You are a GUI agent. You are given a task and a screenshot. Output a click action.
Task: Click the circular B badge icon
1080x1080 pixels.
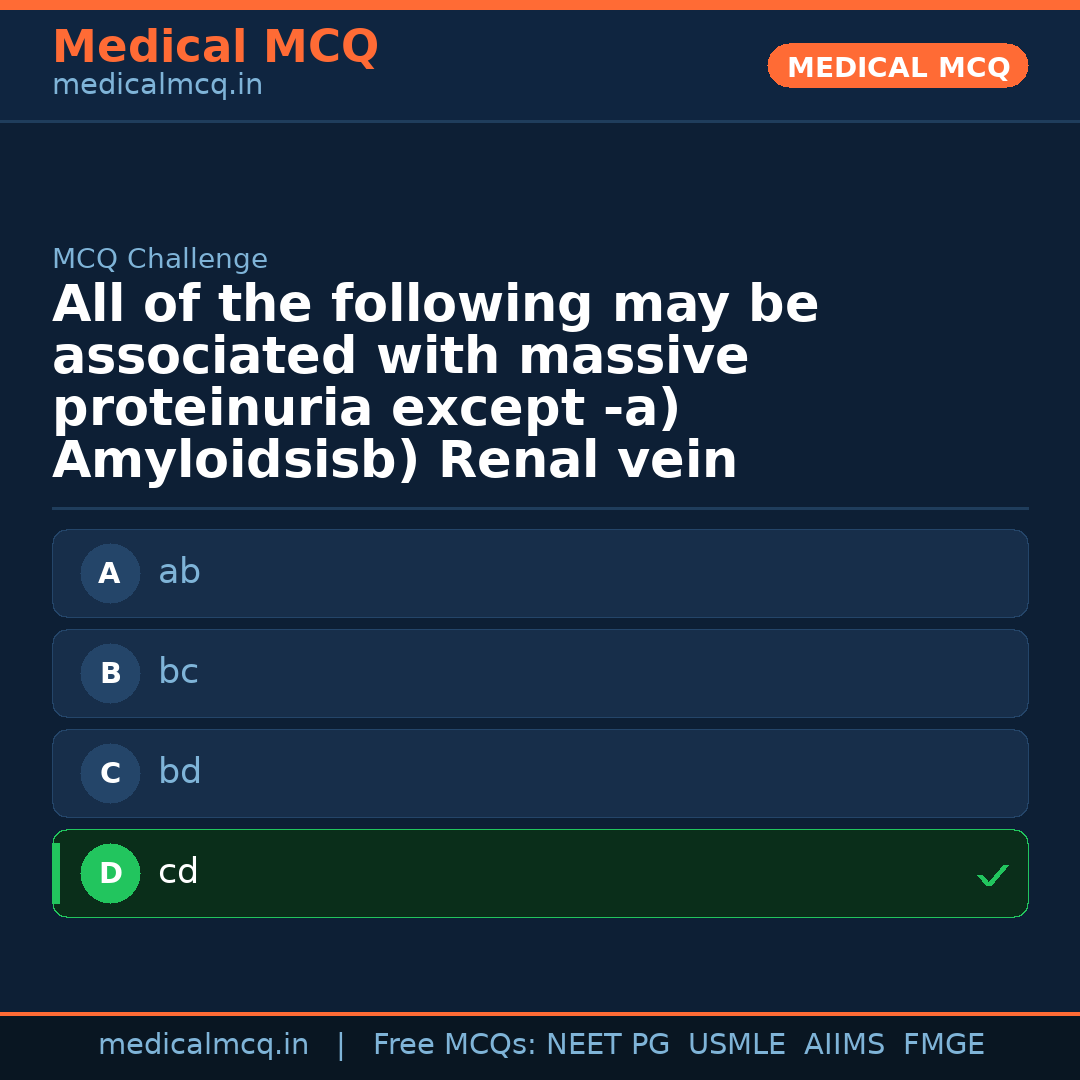coord(110,673)
